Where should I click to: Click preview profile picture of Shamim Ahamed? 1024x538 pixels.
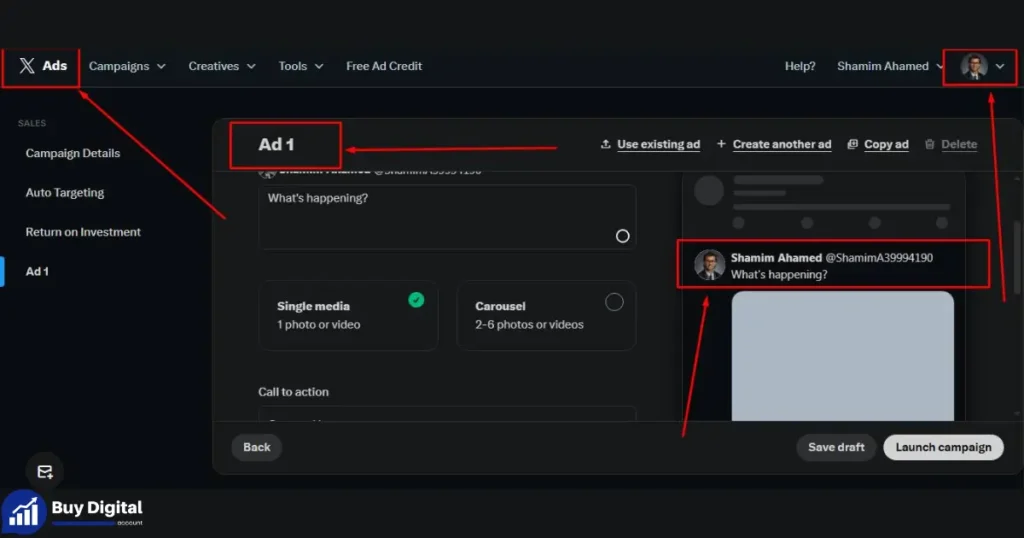point(709,264)
